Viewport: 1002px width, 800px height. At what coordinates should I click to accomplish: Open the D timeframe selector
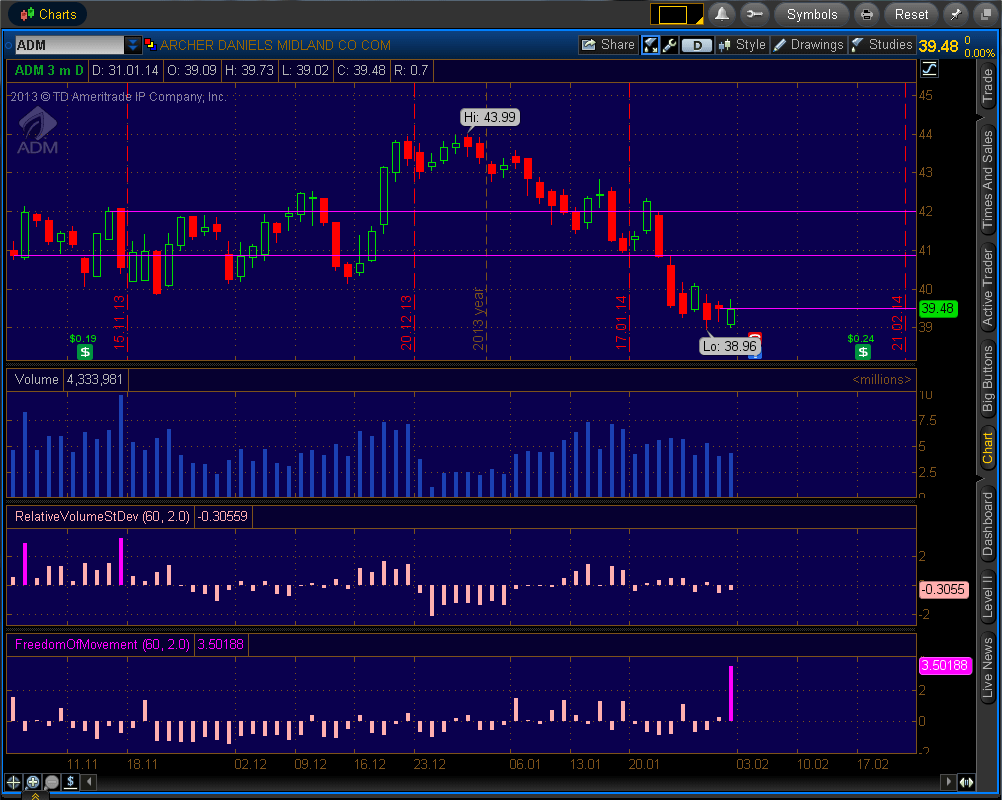coord(697,45)
